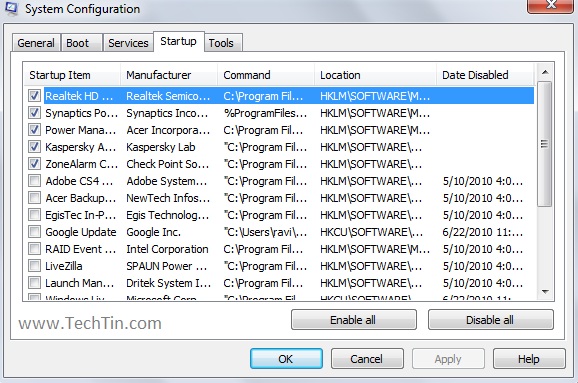The width and height of the screenshot is (578, 383).
Task: Check the Google Update checkbox
Action: 34,231
